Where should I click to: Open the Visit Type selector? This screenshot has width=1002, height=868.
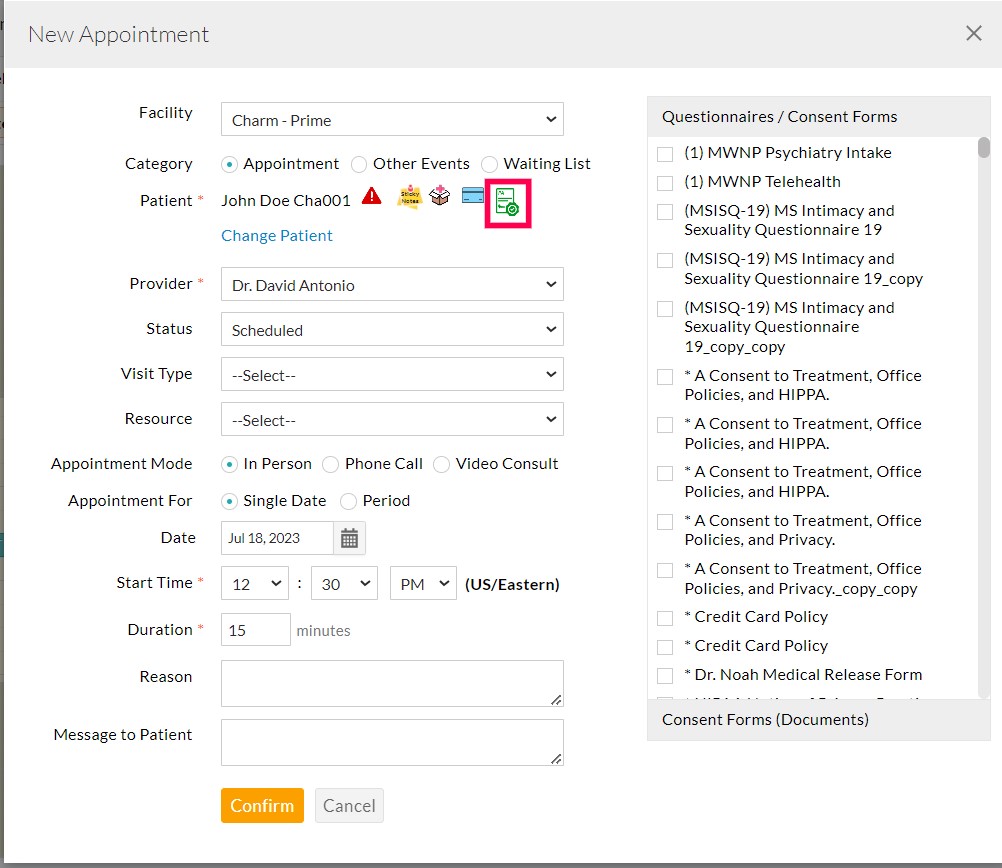click(x=392, y=374)
